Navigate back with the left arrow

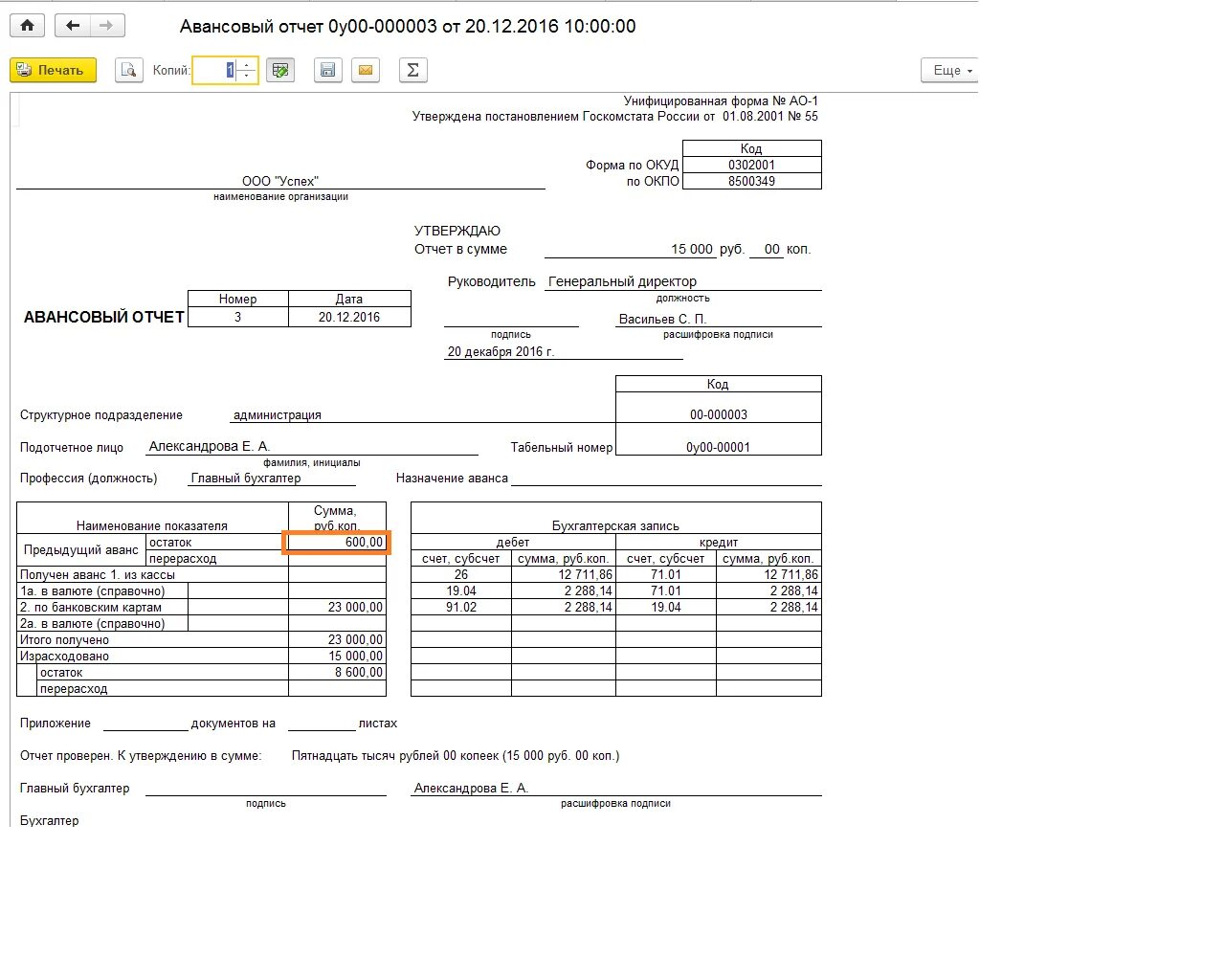(73, 26)
